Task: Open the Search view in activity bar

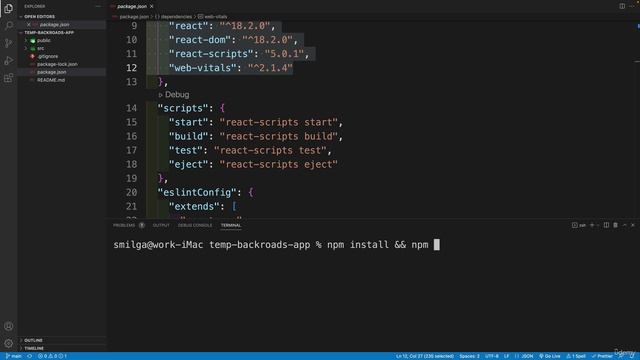Action: click(x=8, y=26)
